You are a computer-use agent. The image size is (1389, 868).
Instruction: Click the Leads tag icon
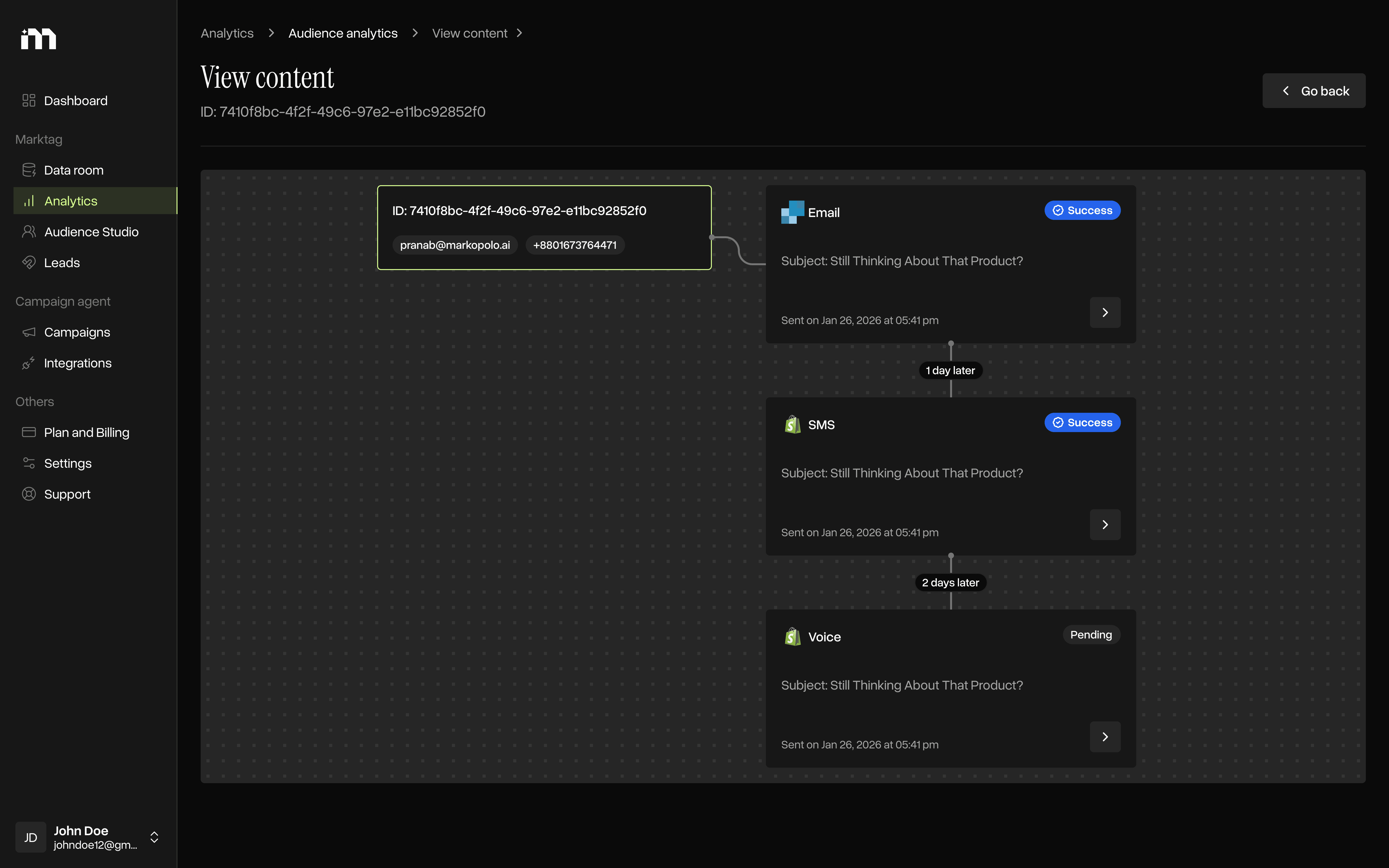(29, 263)
